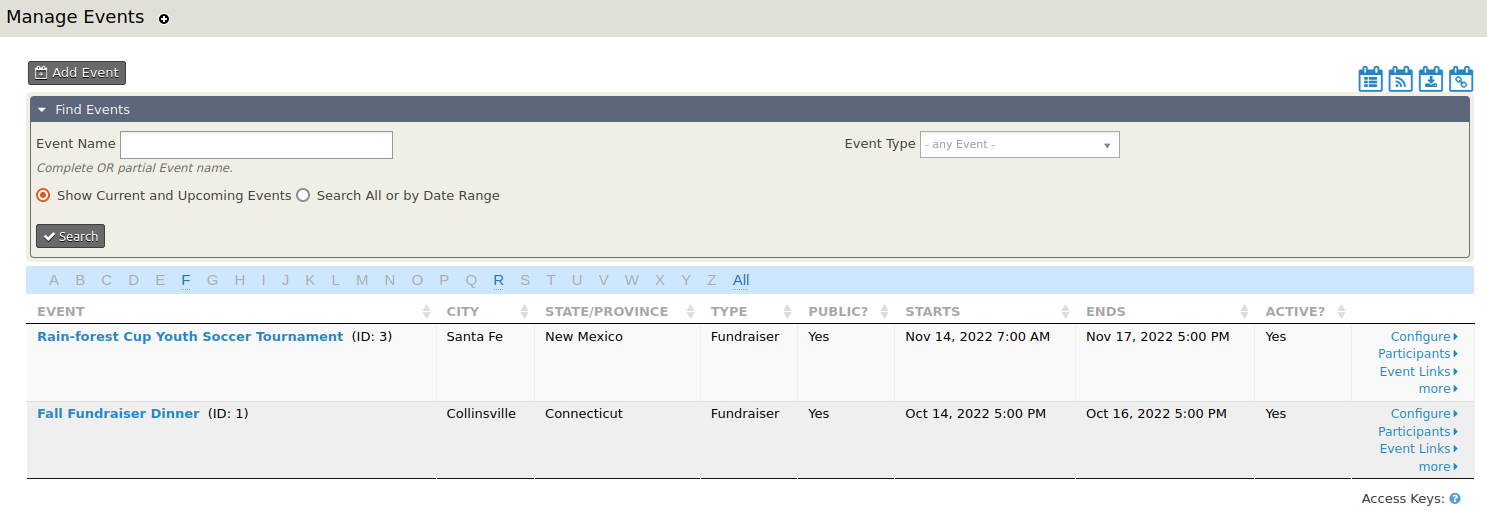Open the events listing calendar icon
This screenshot has height=511, width=1487.
click(x=1370, y=80)
